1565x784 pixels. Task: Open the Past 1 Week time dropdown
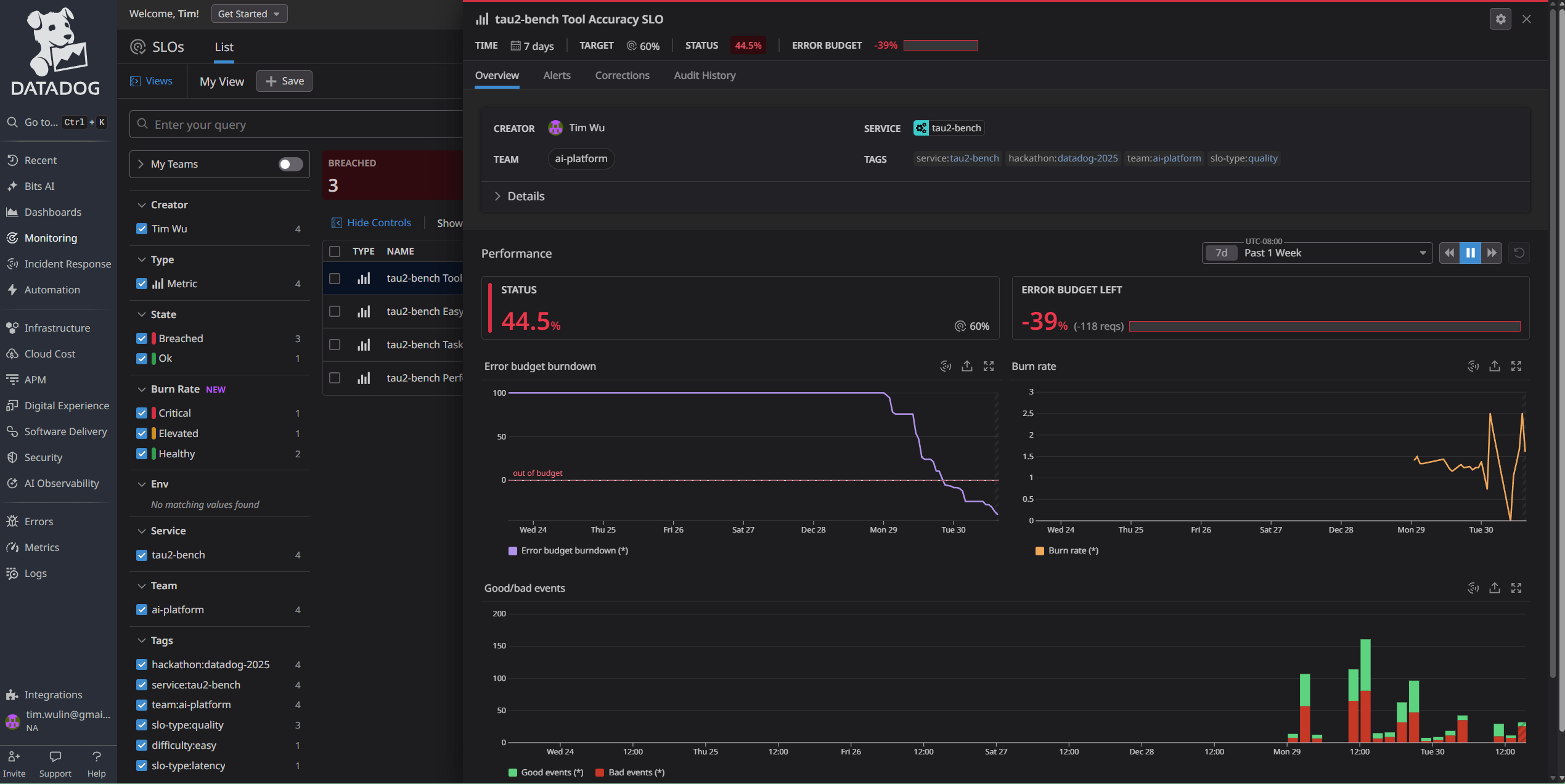coord(1317,253)
